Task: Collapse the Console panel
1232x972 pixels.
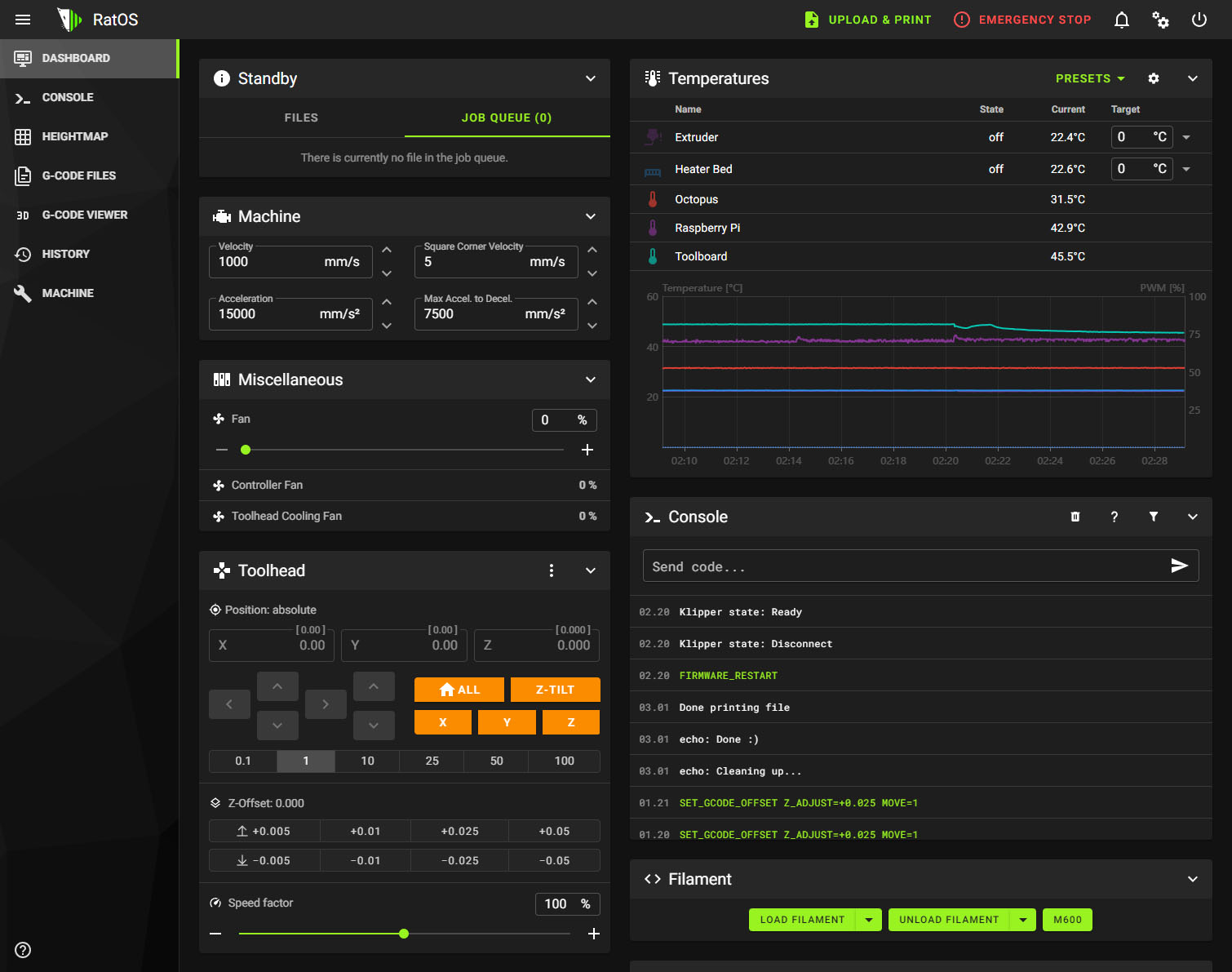Action: 1193,517
